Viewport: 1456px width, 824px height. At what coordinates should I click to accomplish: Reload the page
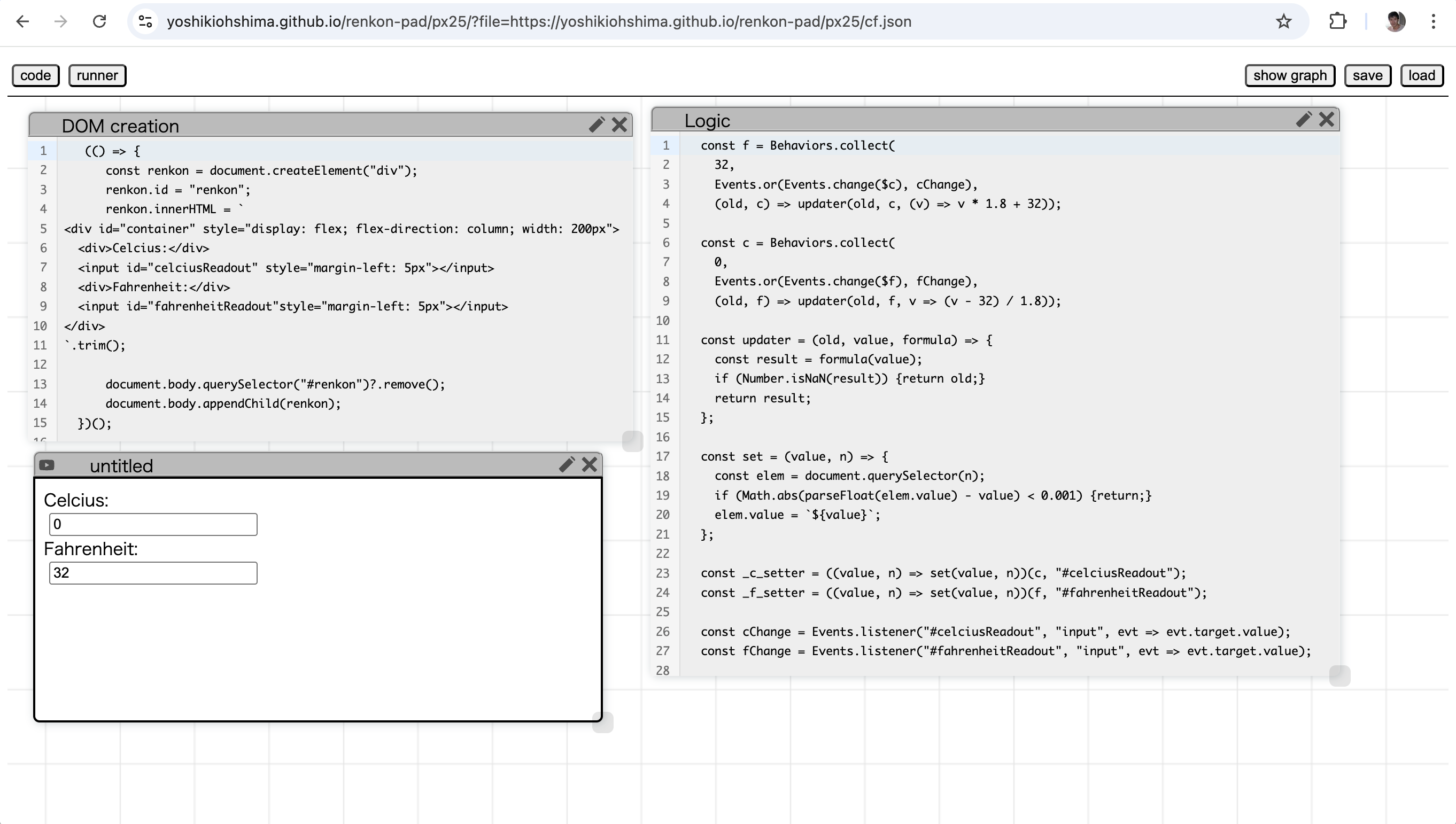pyautogui.click(x=99, y=21)
